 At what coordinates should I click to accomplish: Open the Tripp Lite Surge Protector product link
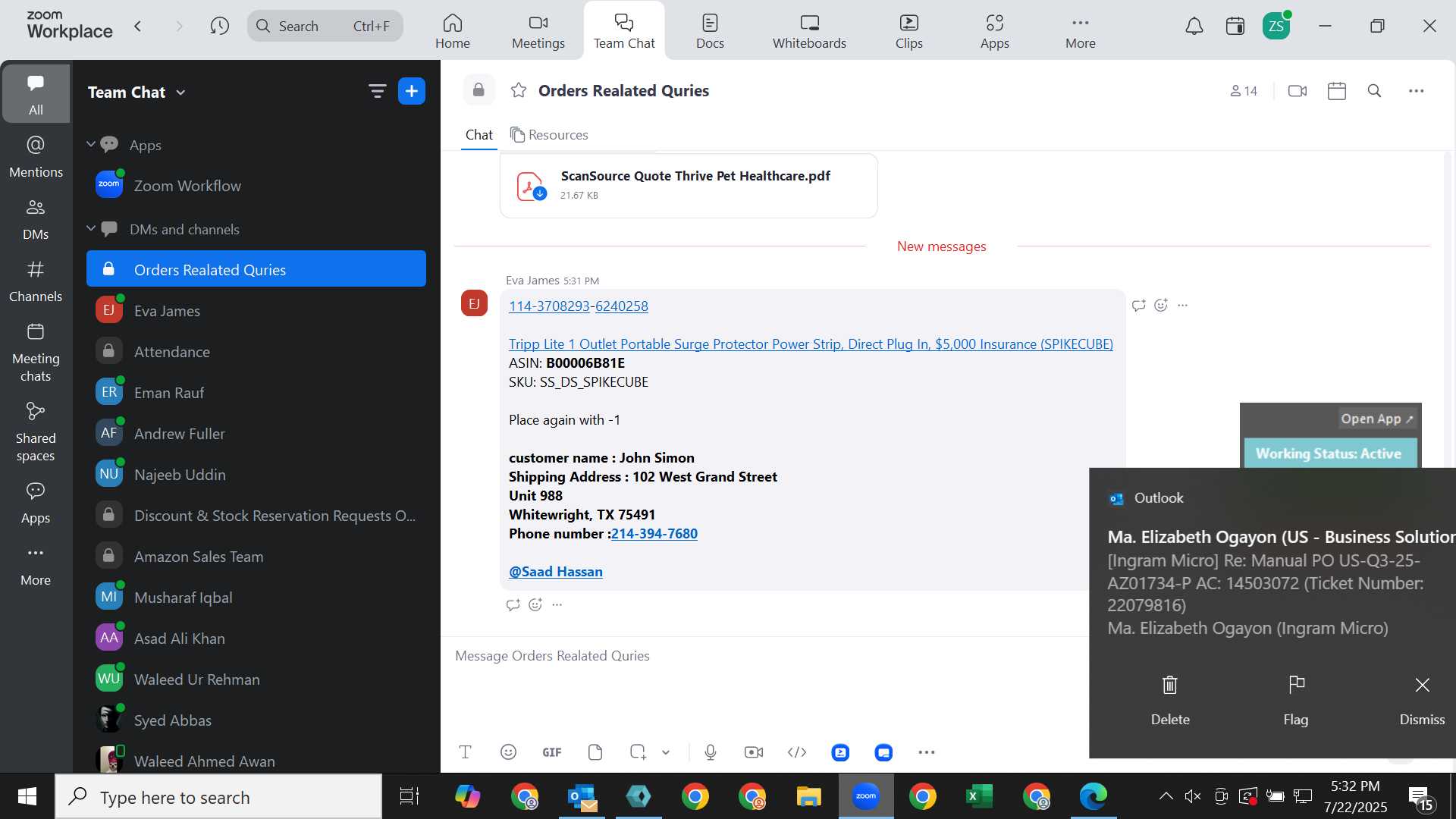(811, 344)
